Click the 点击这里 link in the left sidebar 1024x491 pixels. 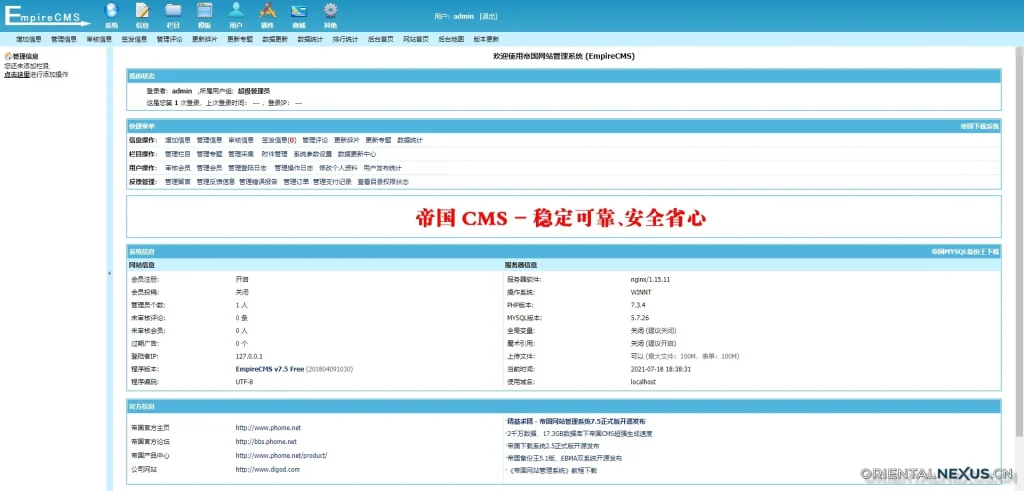click(17, 74)
